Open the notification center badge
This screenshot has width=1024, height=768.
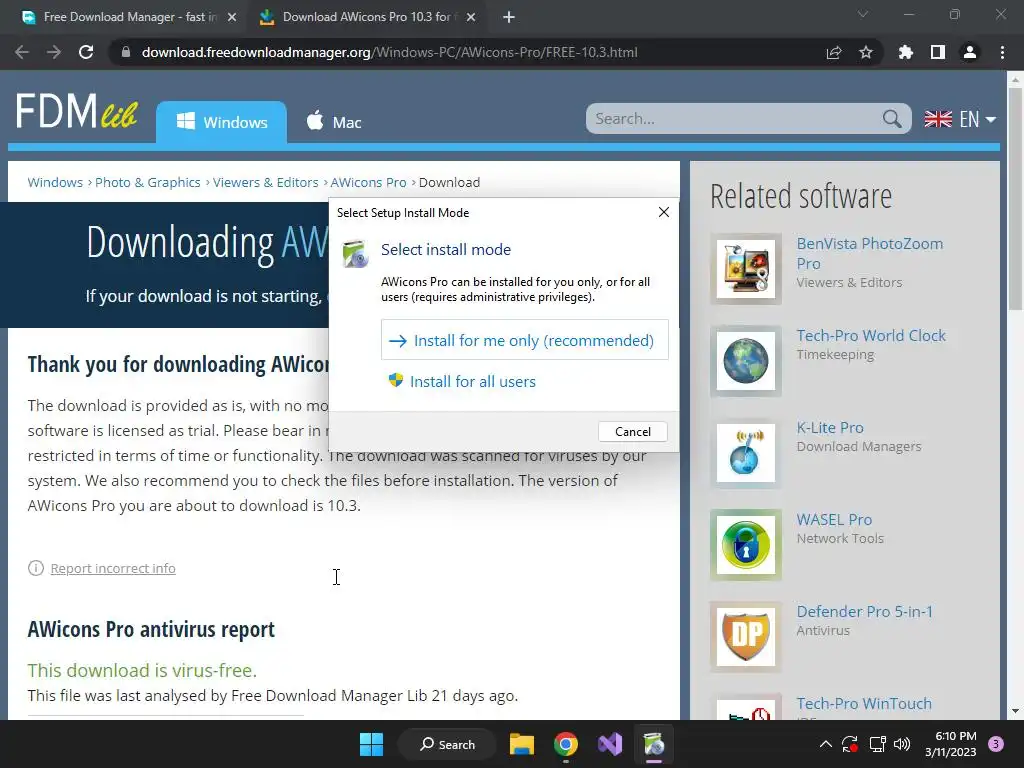(995, 744)
